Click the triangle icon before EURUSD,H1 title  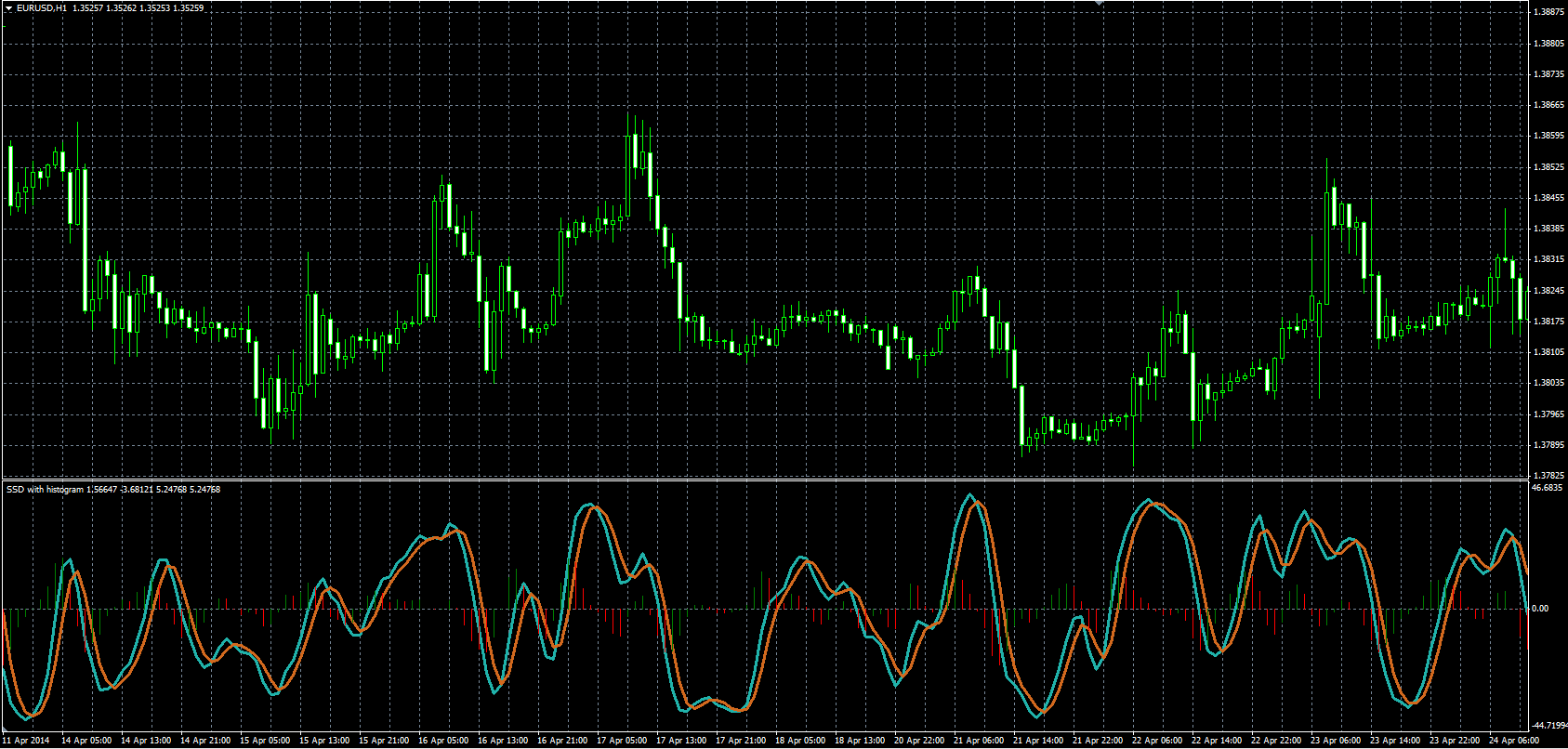[x=8, y=7]
